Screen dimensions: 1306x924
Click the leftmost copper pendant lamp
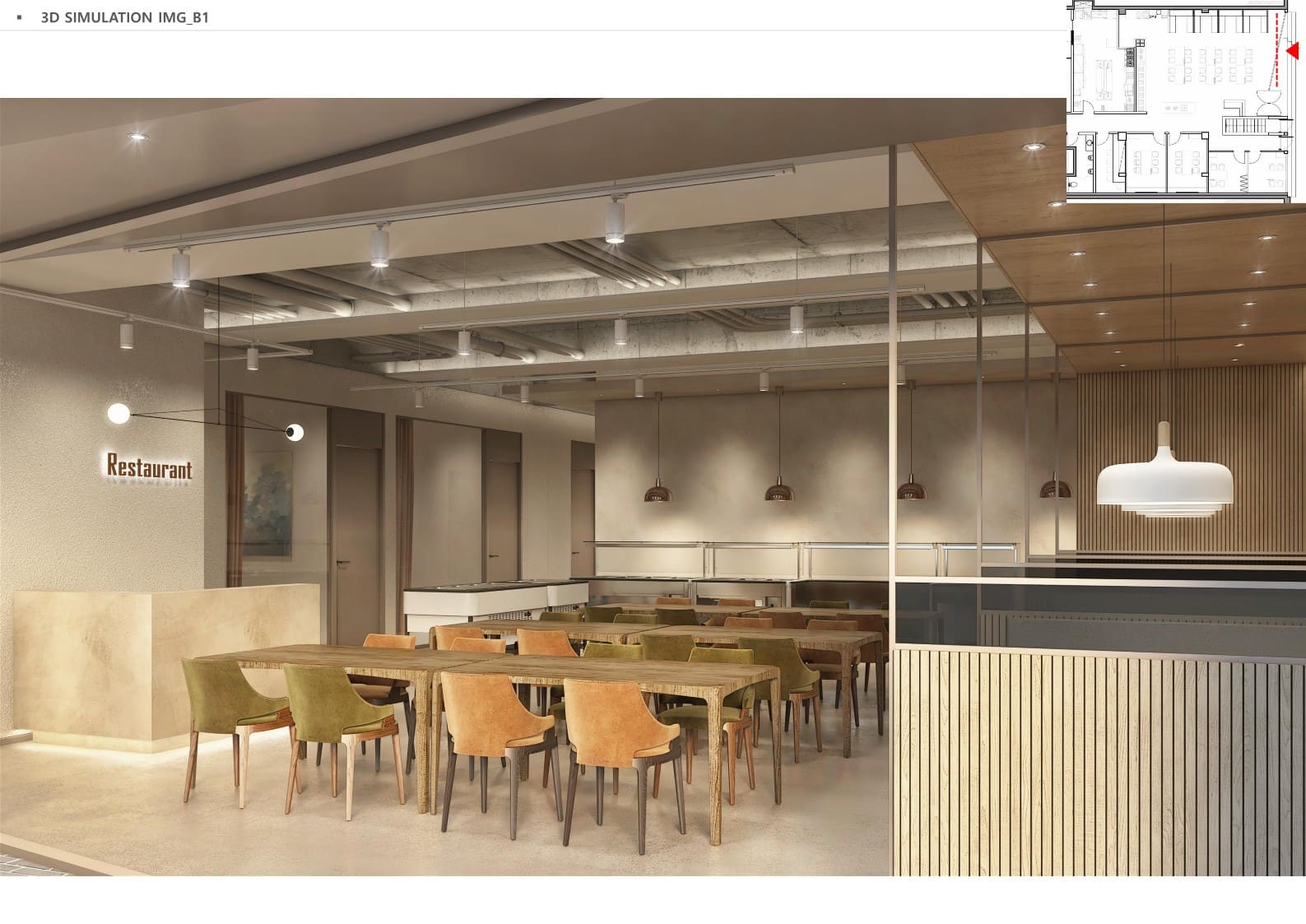click(658, 491)
